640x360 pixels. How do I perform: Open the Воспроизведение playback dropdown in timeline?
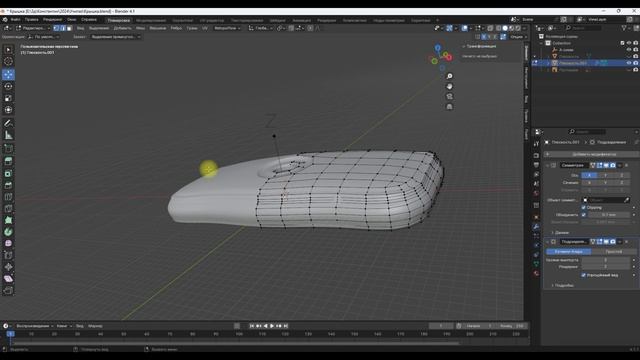[35, 326]
